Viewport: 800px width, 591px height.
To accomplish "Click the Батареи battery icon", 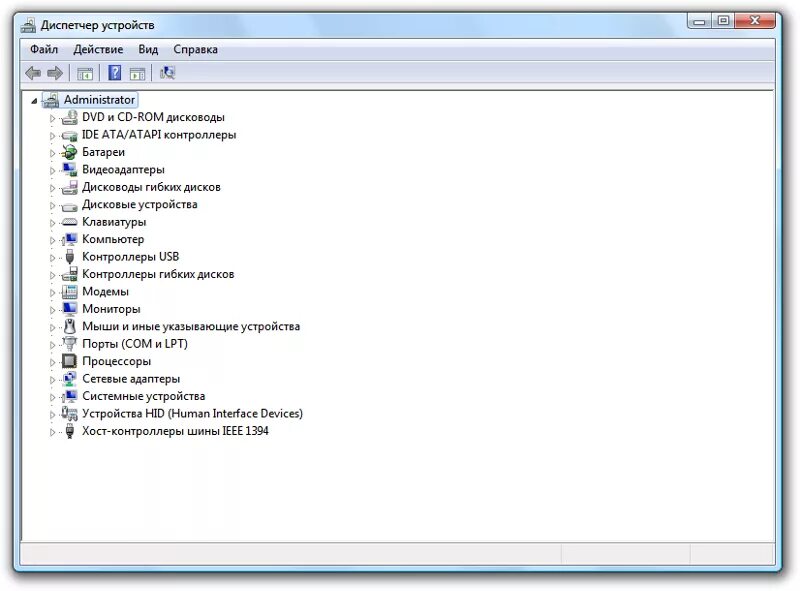I will [x=69, y=152].
